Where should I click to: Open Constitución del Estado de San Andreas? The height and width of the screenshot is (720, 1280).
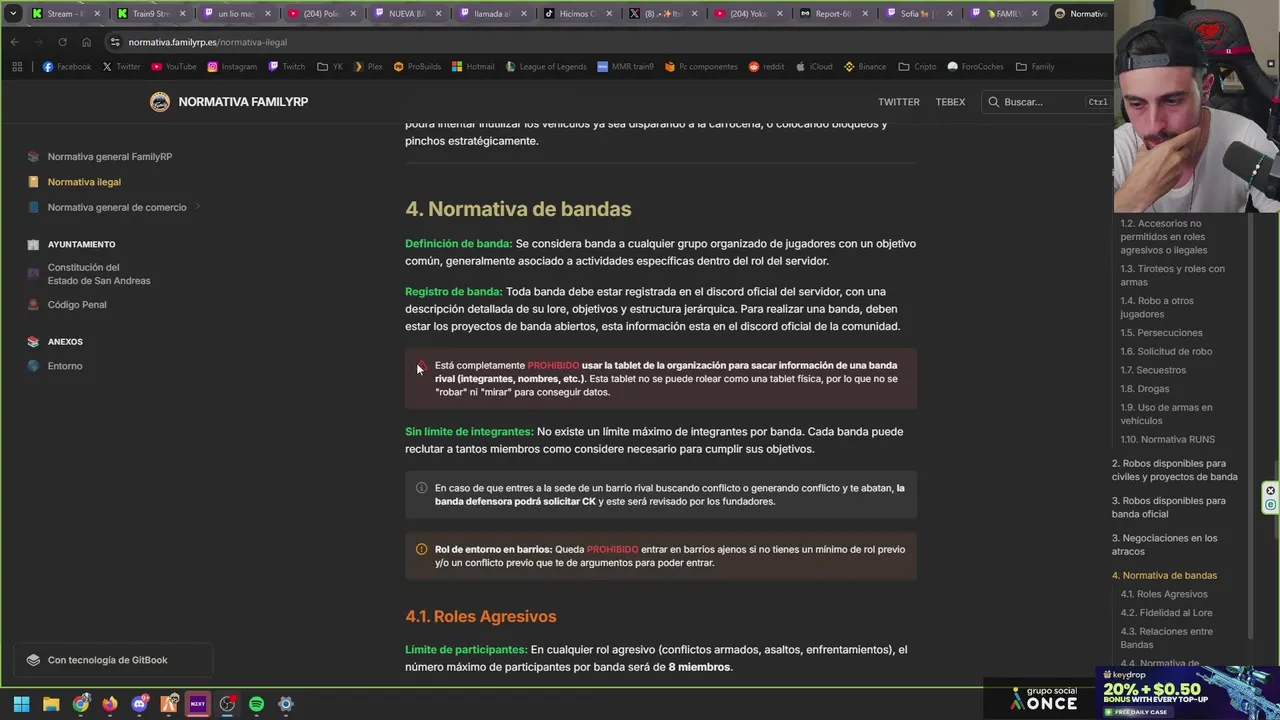99,274
